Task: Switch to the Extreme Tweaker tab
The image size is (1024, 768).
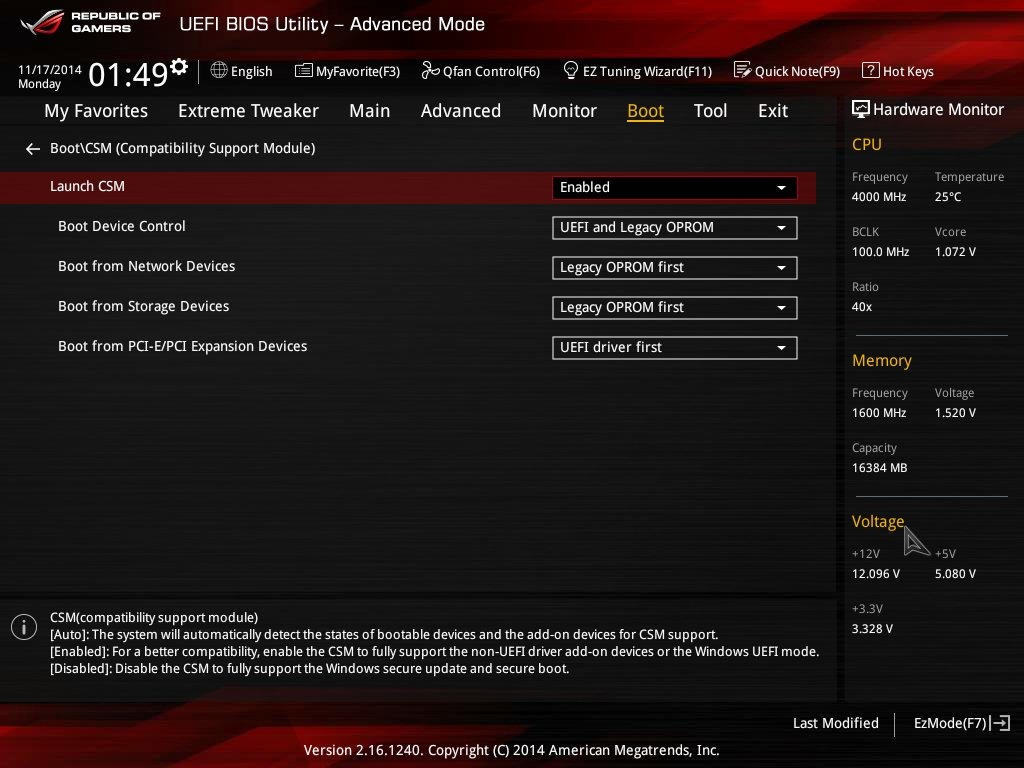Action: tap(248, 111)
